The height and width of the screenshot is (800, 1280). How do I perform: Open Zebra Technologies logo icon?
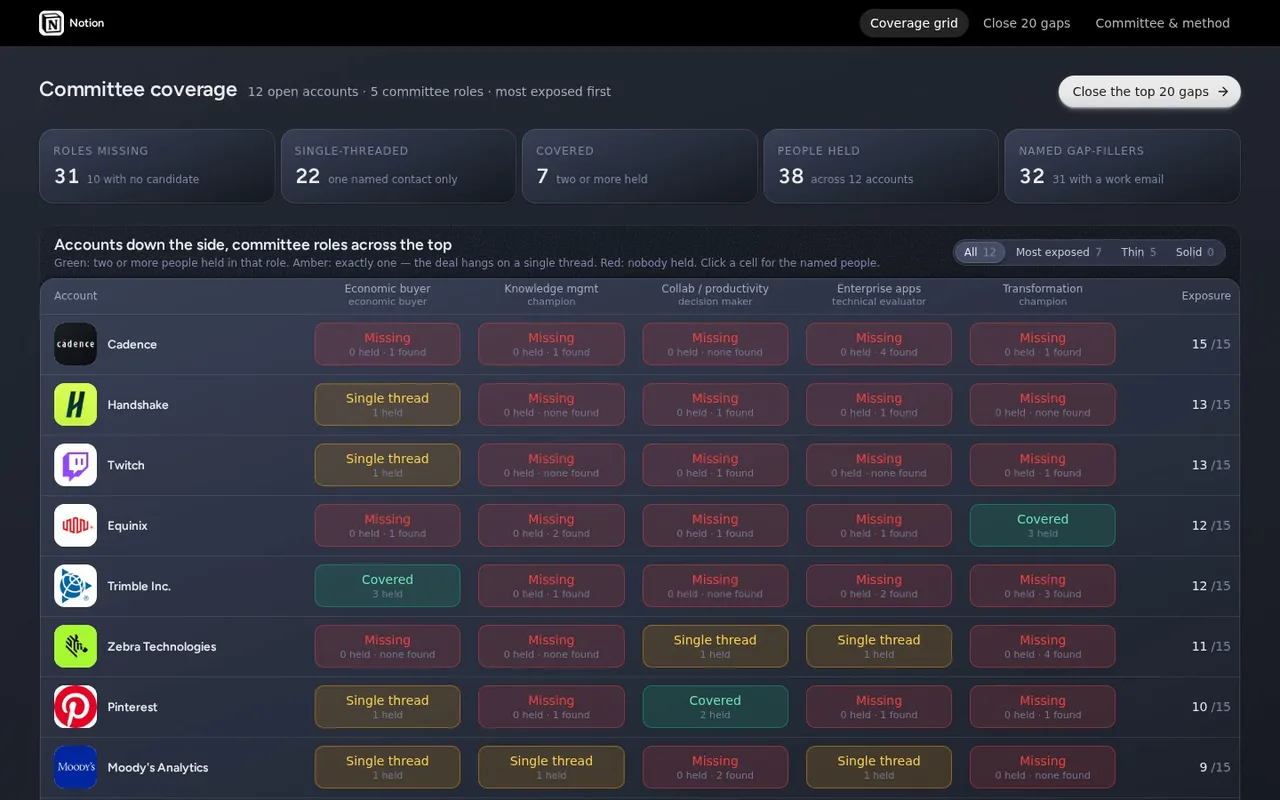pyautogui.click(x=75, y=647)
